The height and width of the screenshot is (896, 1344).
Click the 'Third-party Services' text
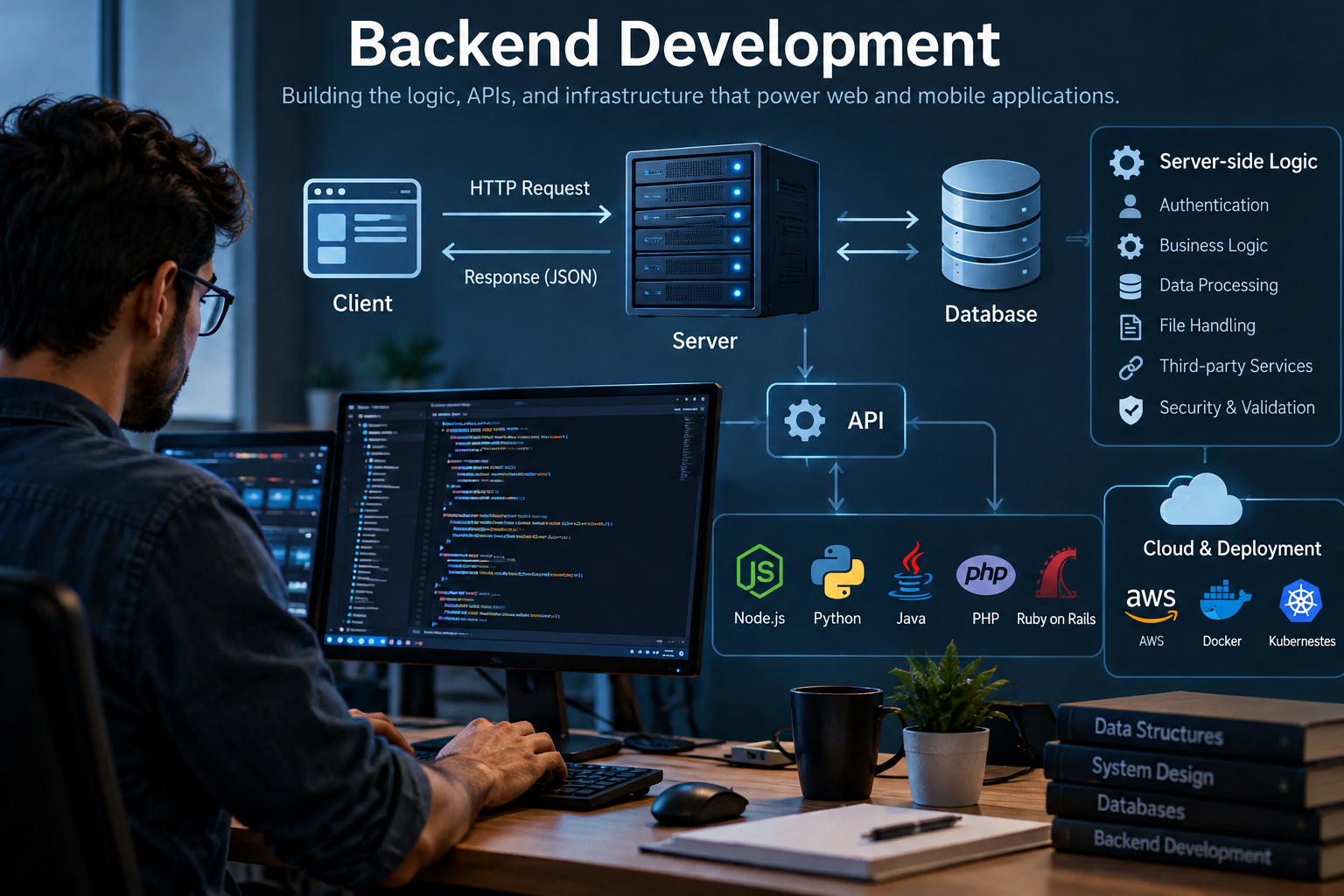point(1235,366)
